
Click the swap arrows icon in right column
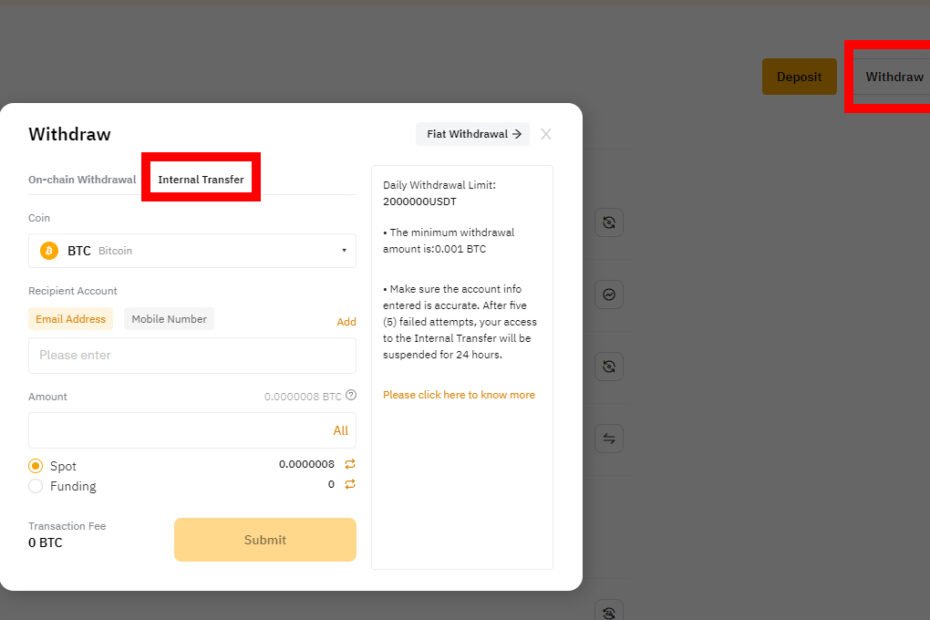[x=609, y=438]
